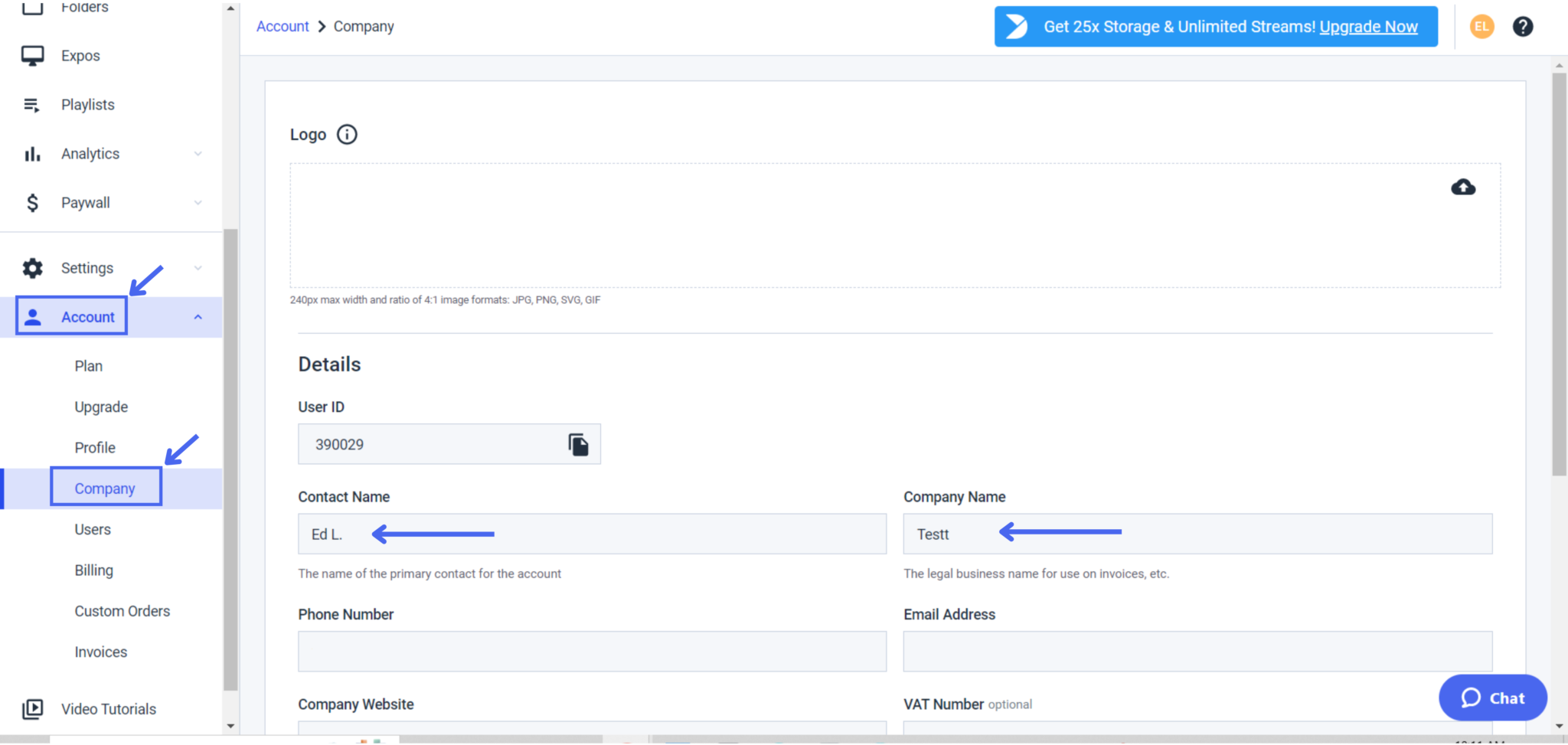Select the Paywall dollar icon
This screenshot has width=1568, height=745.
point(32,202)
